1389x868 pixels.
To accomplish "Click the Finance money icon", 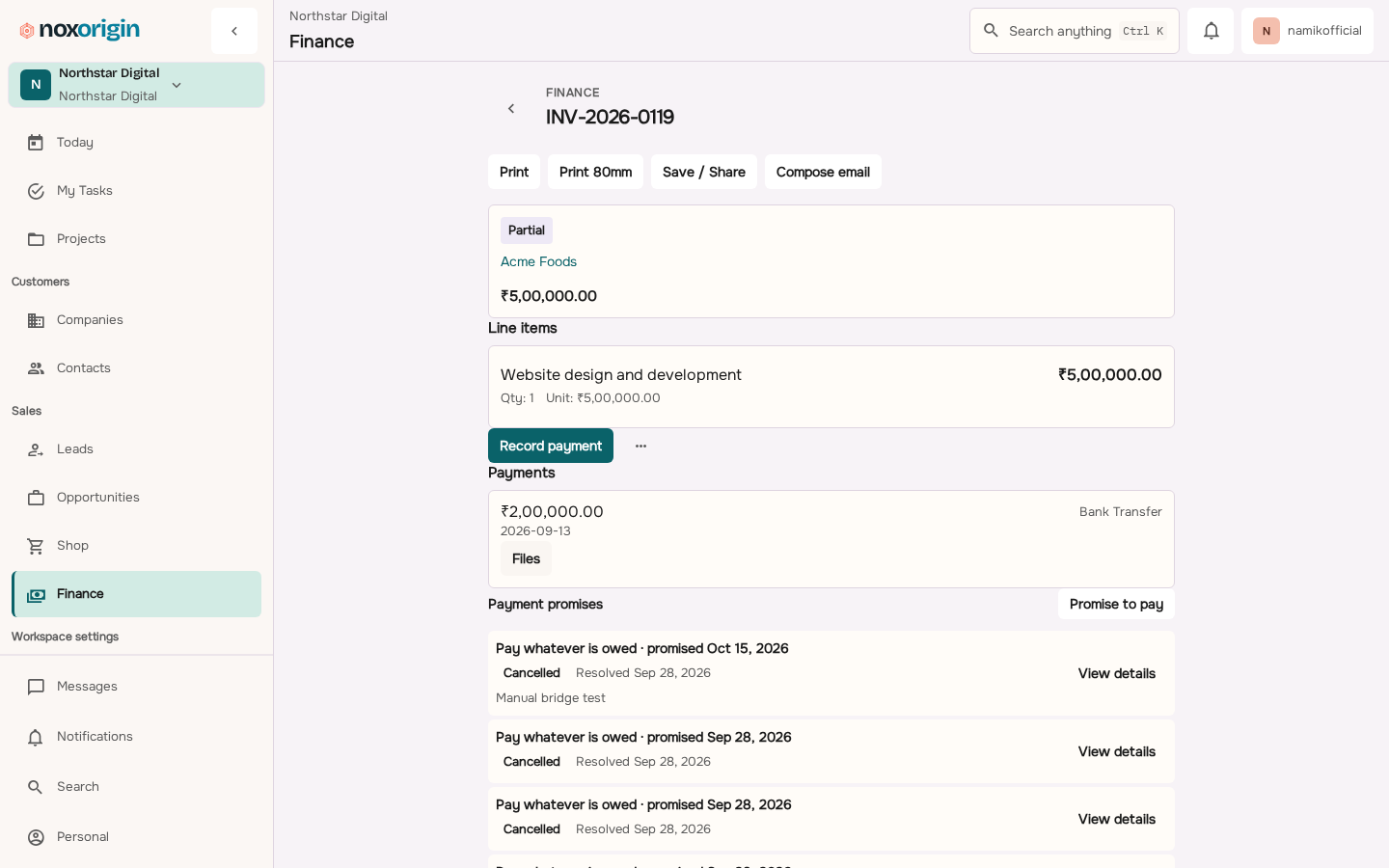I will (36, 595).
